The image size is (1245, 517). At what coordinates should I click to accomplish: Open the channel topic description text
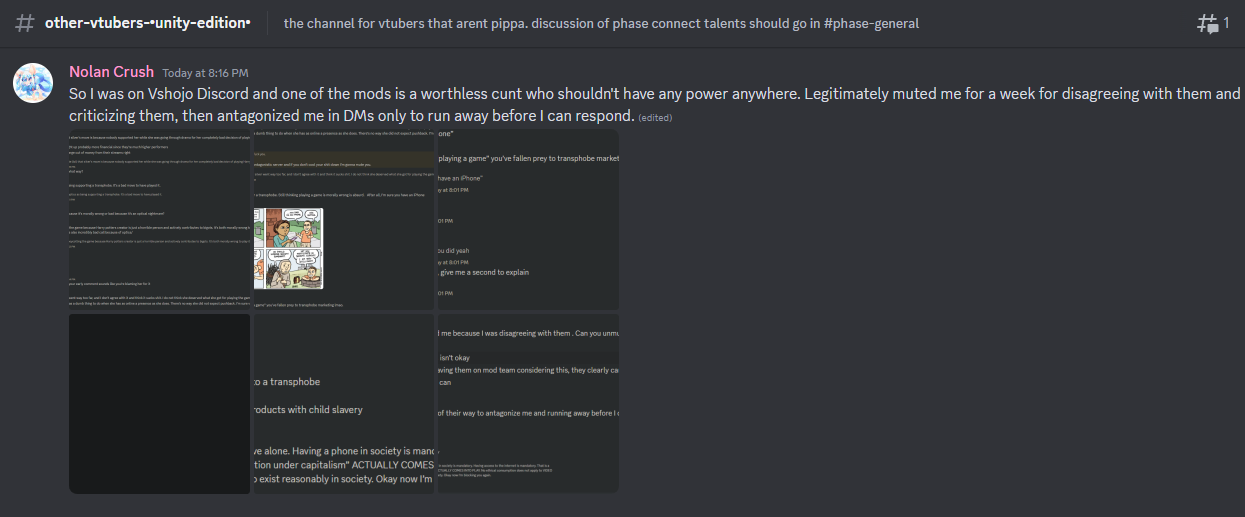click(601, 23)
